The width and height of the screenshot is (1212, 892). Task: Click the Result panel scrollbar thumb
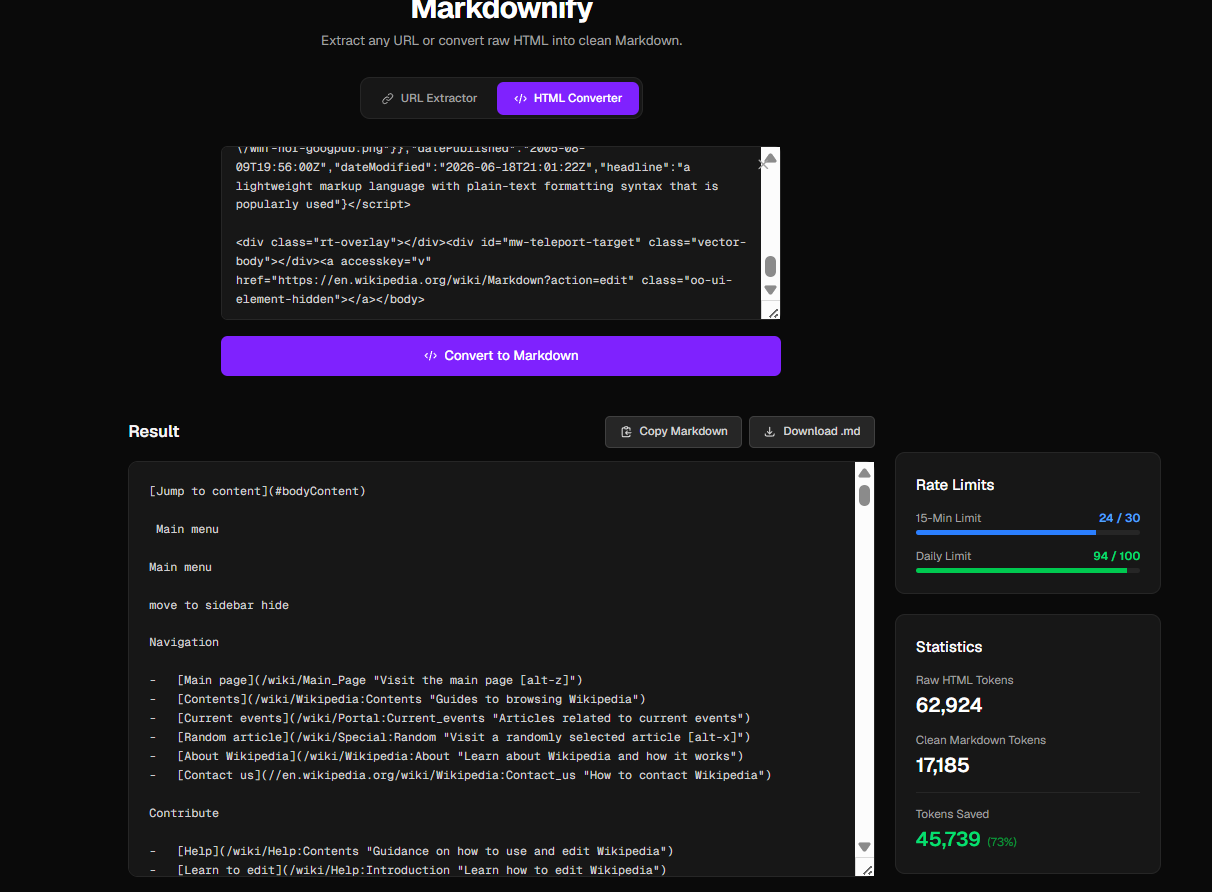[x=865, y=496]
